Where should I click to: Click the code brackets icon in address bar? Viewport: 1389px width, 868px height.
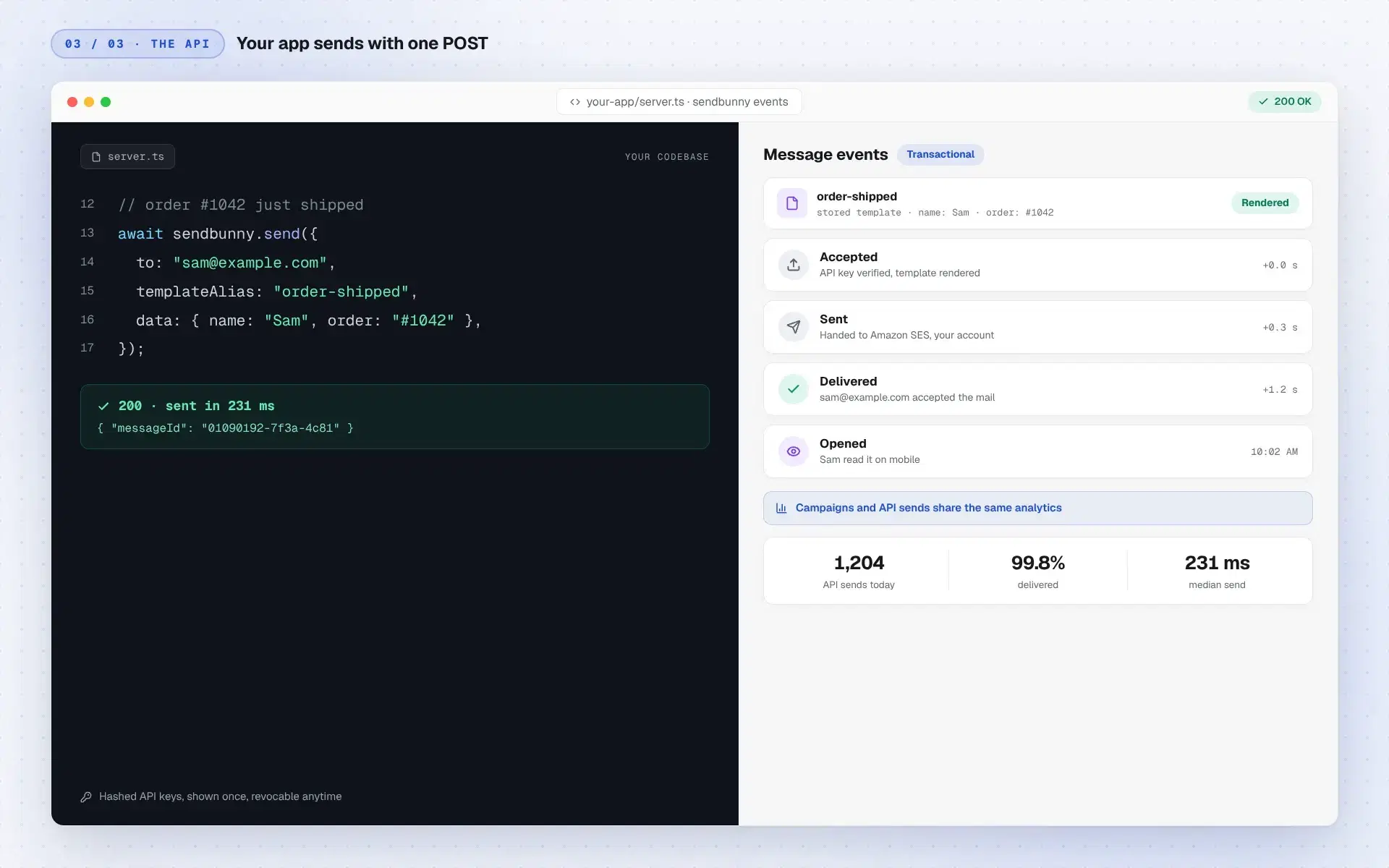575,102
